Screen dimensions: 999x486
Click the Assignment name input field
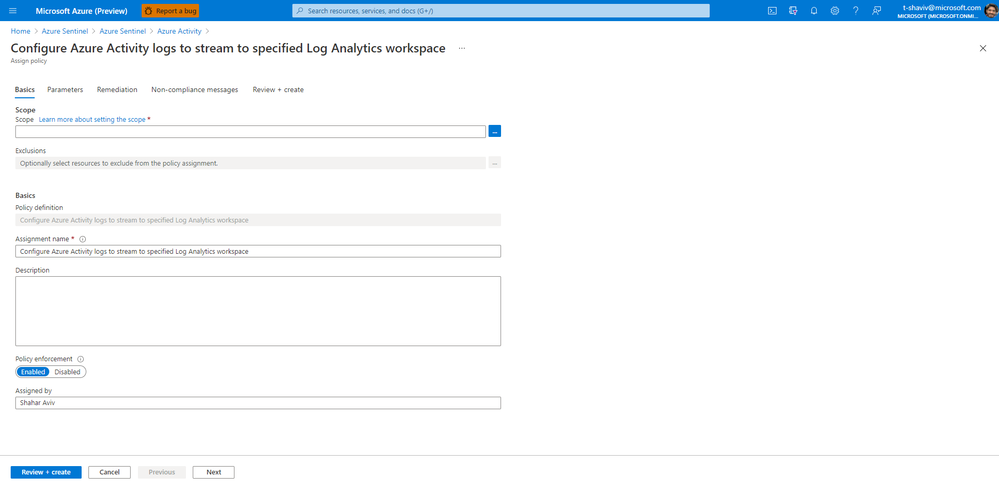[258, 252]
